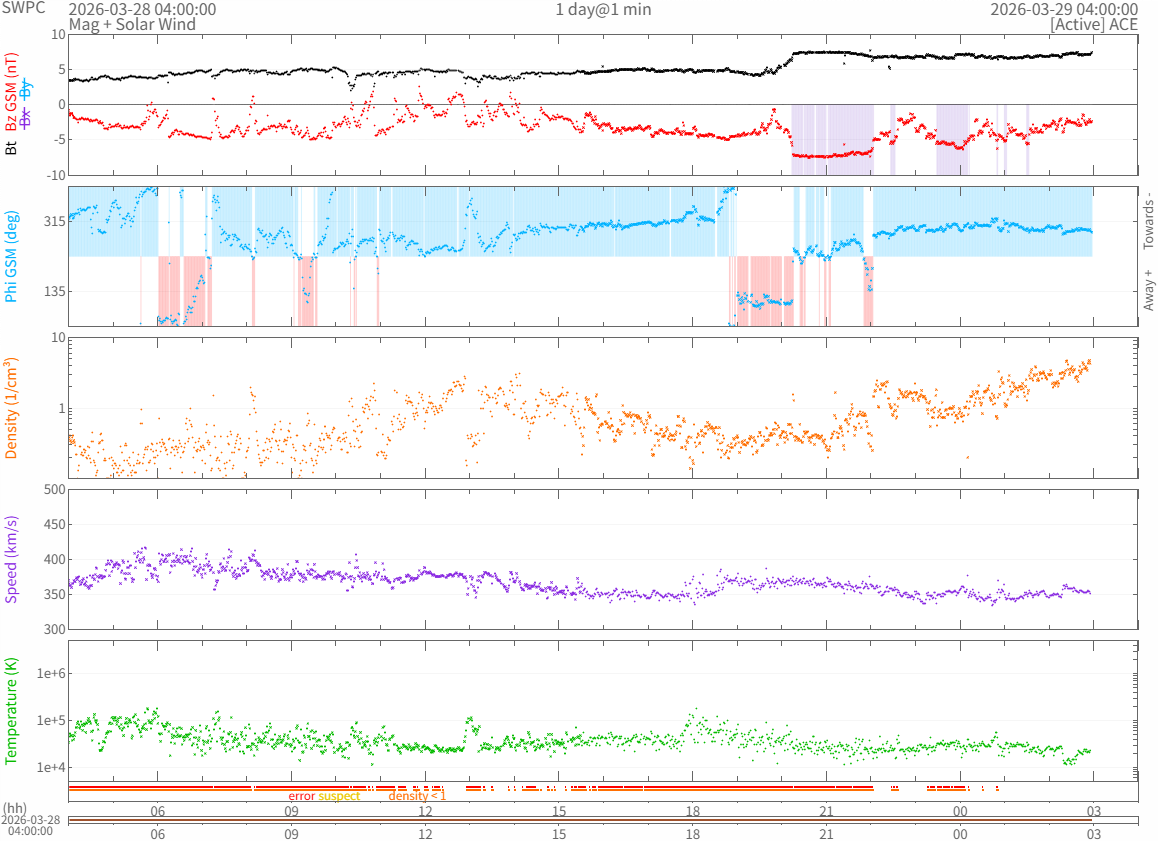
Task: Click the Speed (km/s) axis label
Action: [11, 559]
